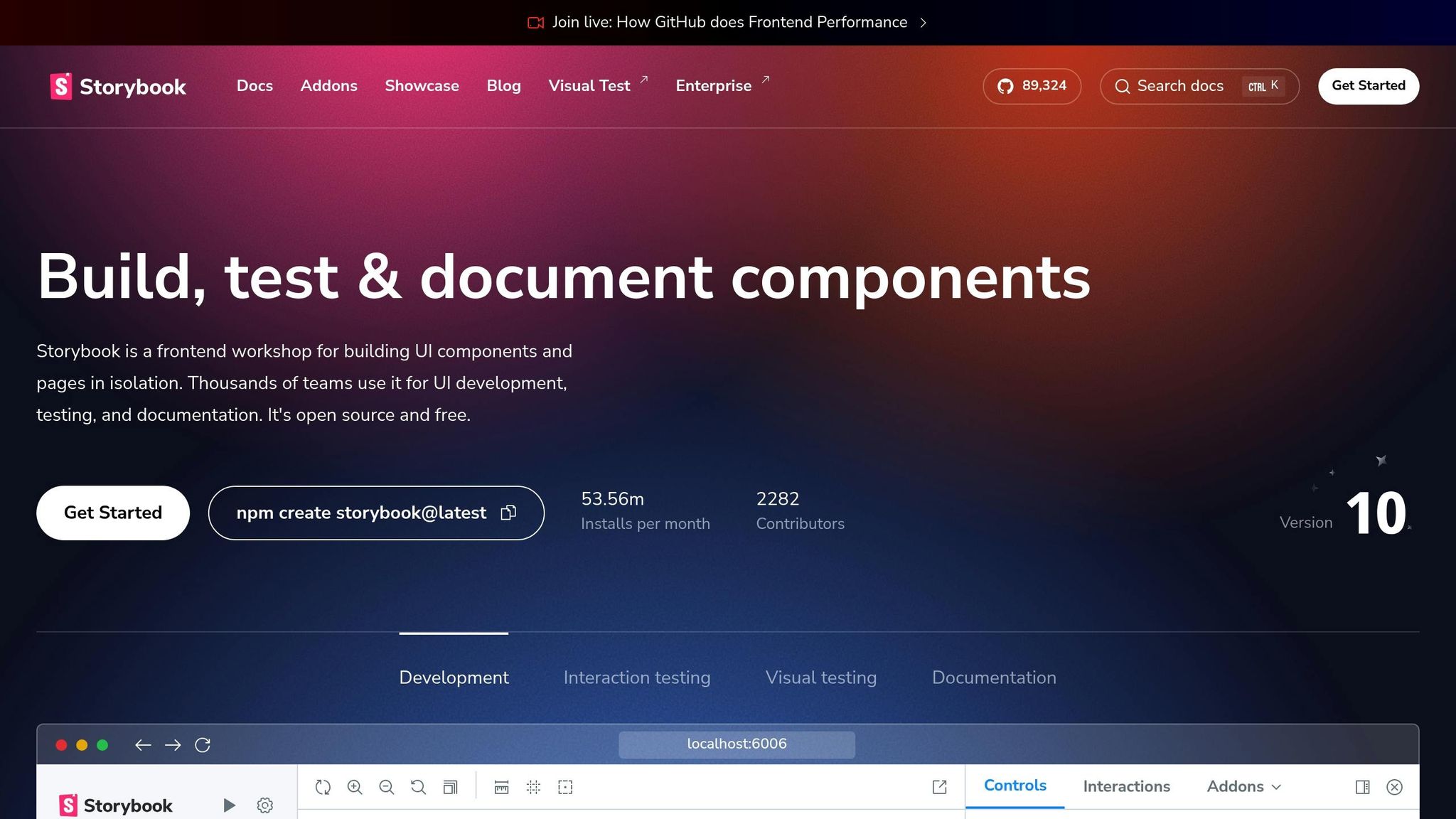
Task: Open the Showcase navigation link
Action: pyautogui.click(x=422, y=86)
